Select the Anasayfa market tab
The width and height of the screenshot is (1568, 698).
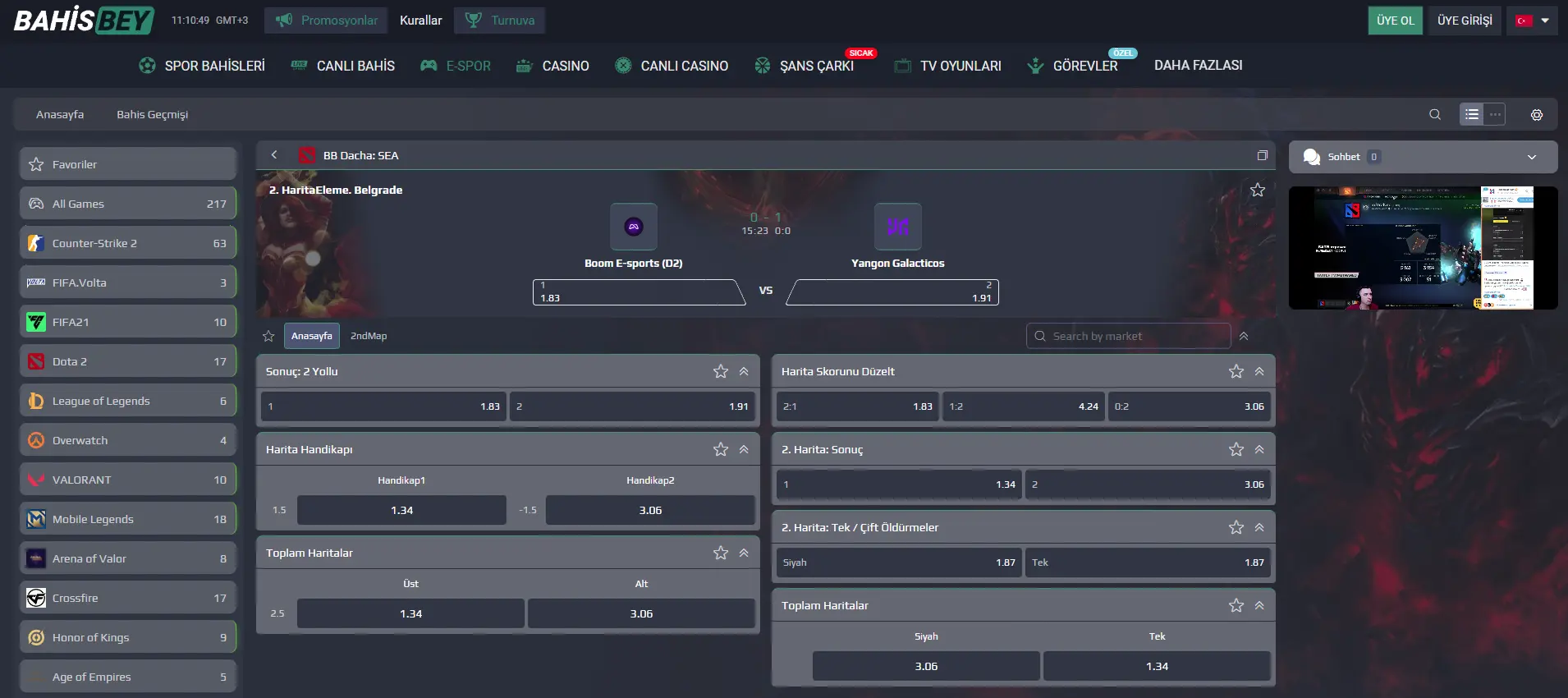click(312, 336)
